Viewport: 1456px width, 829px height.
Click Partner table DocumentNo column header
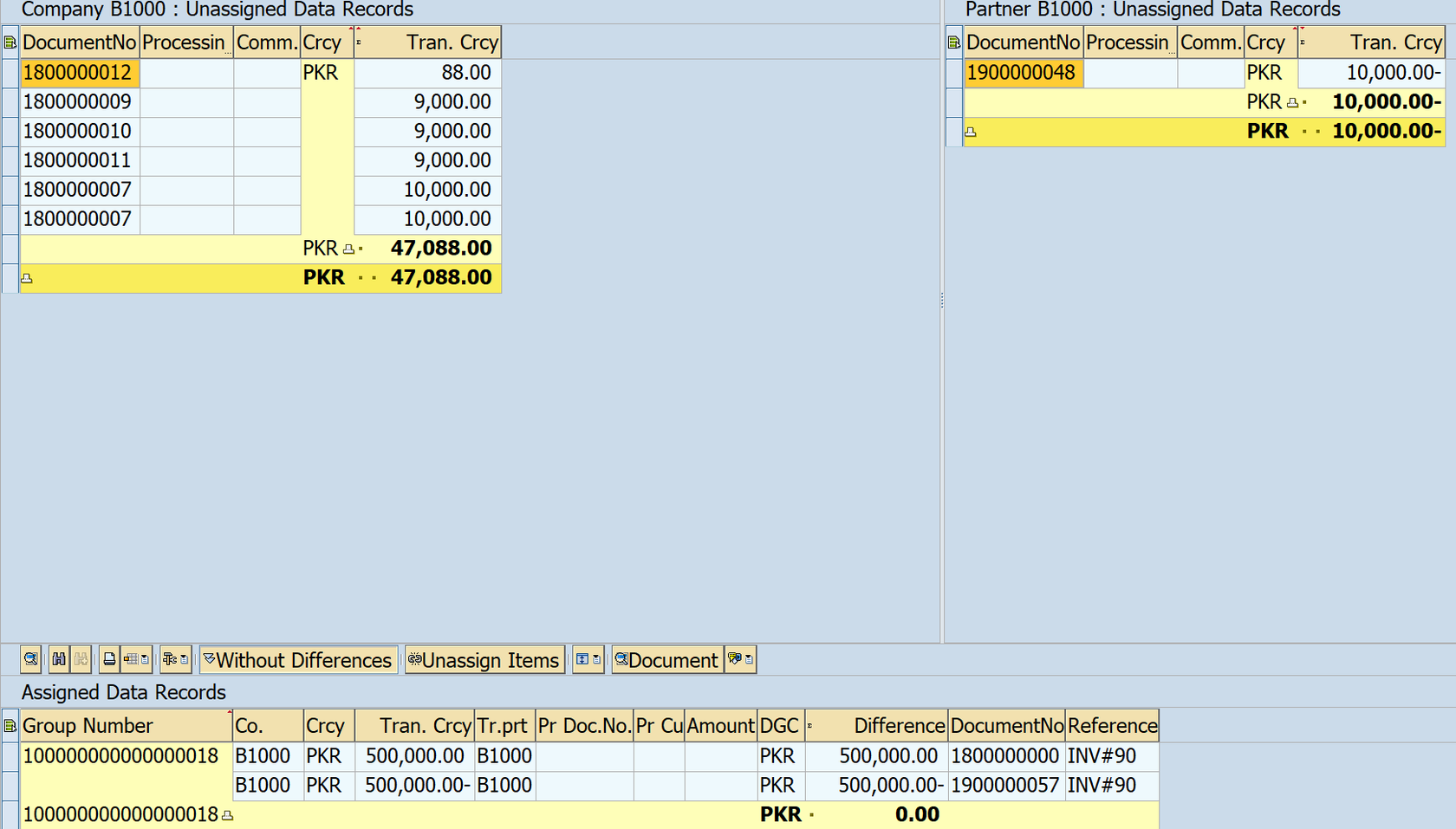(x=1024, y=42)
